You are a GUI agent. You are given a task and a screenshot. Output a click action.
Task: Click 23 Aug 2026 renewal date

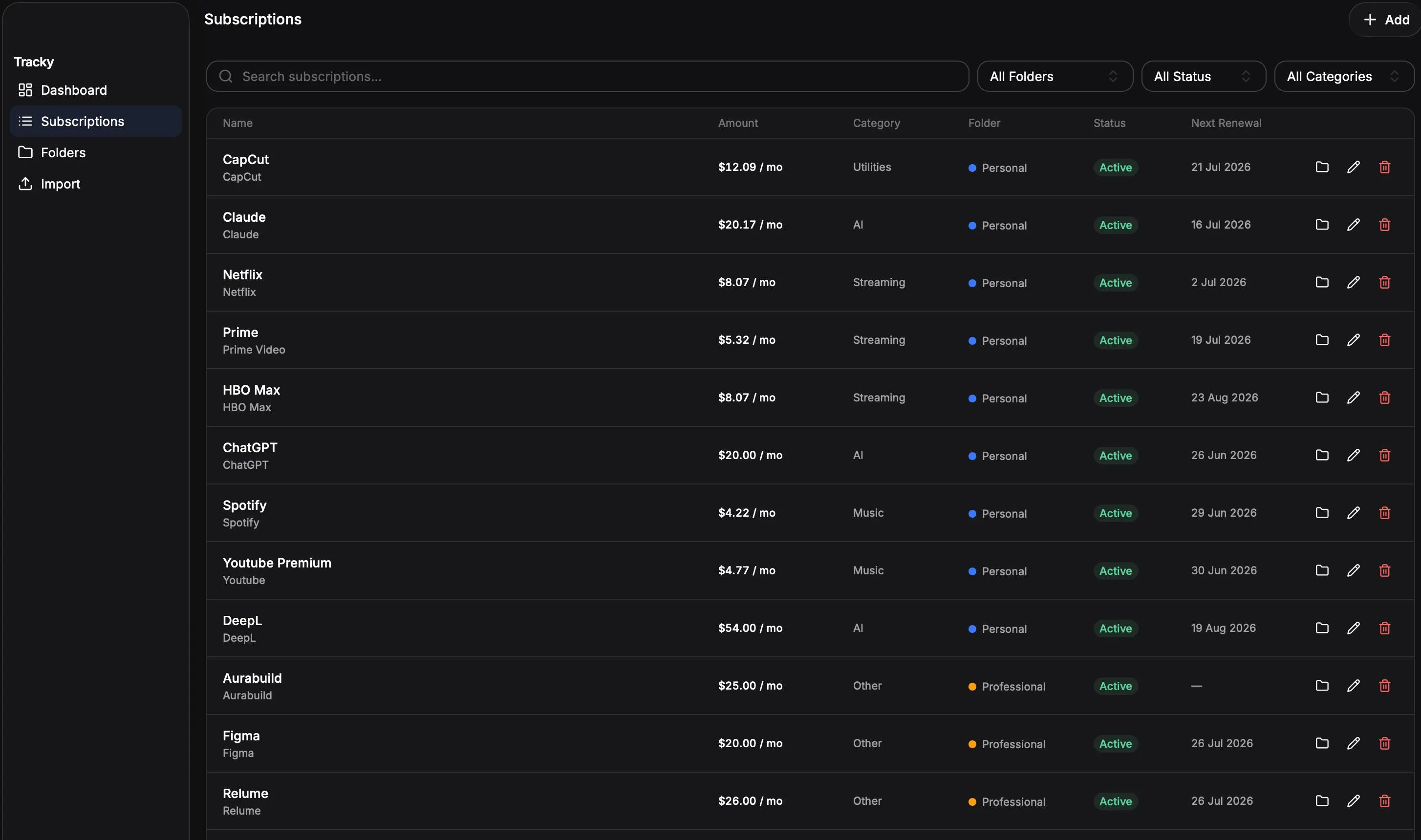[1225, 398]
